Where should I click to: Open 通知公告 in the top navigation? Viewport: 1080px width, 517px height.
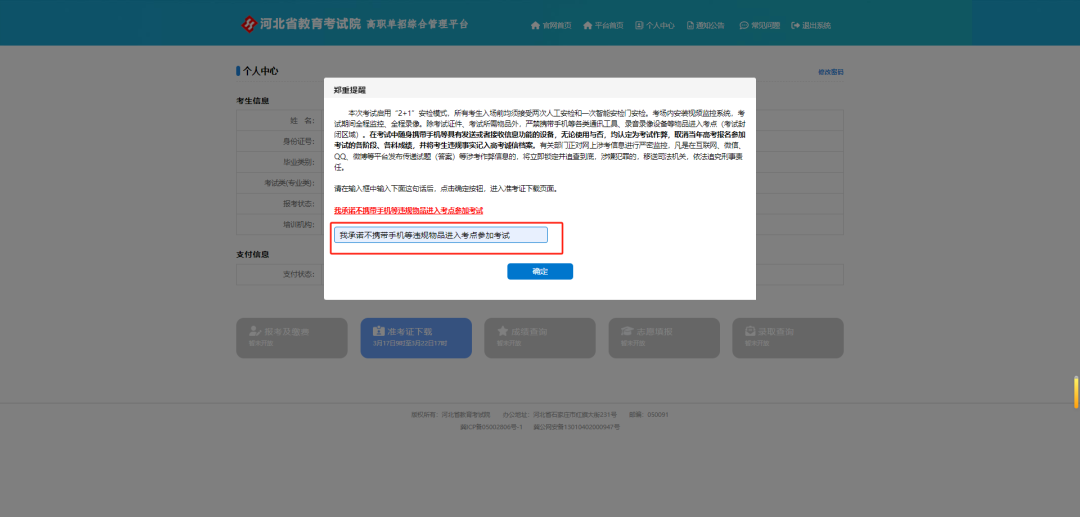[706, 25]
